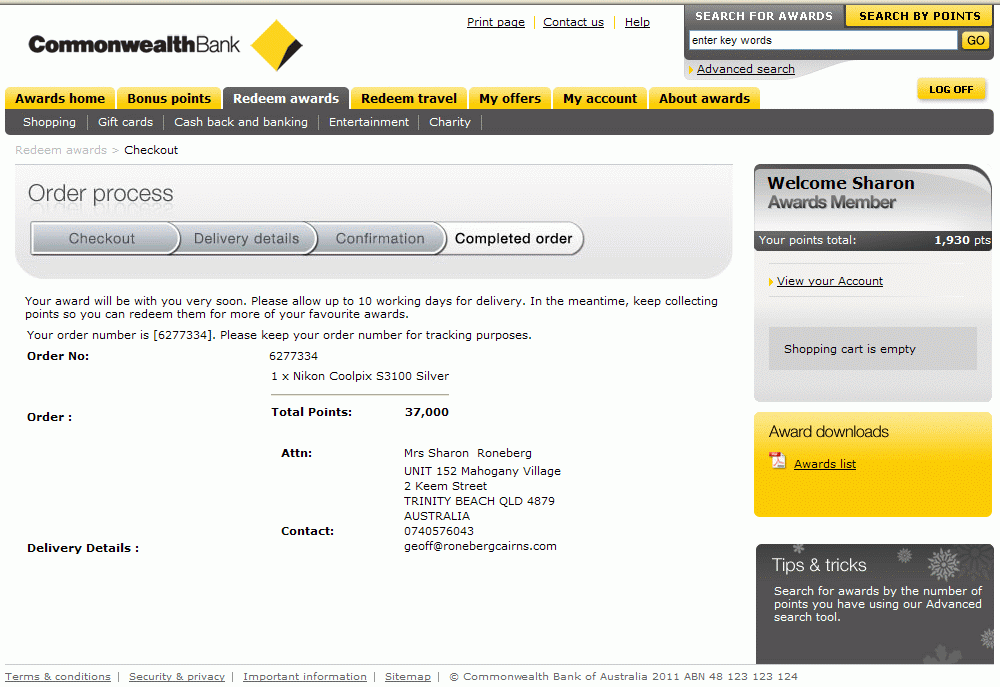Image resolution: width=1000 pixels, height=687 pixels.
Task: Click the order number 6277334 value
Action: [x=293, y=356]
